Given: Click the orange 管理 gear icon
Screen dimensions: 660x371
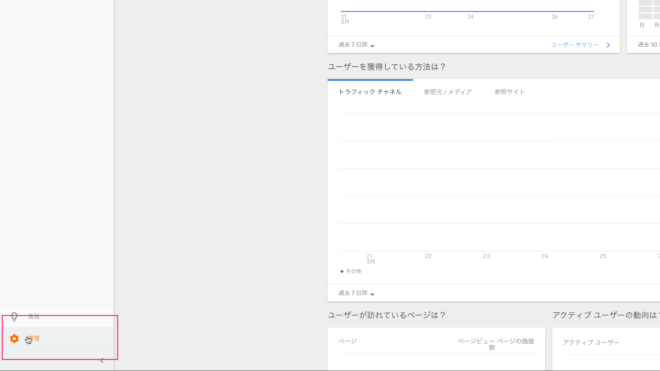Looking at the screenshot, I should tap(14, 339).
